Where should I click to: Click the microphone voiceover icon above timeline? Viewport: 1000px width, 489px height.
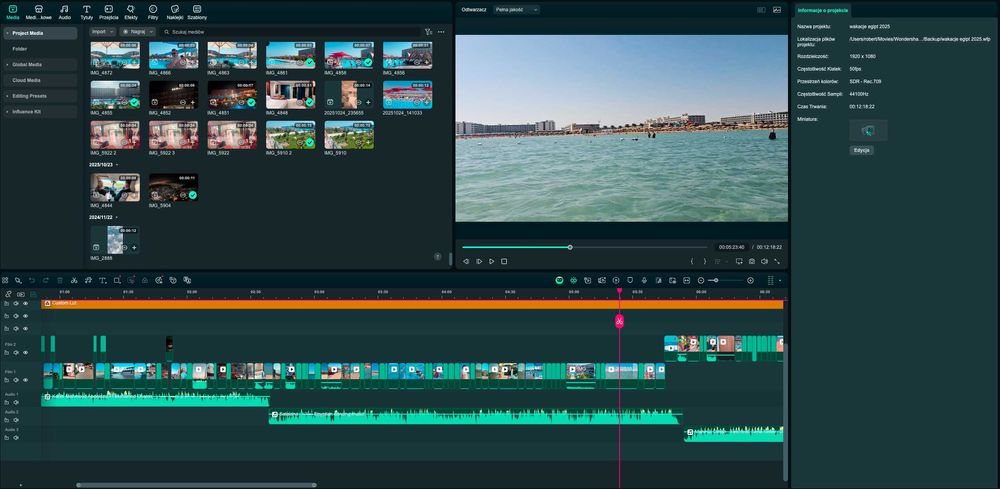pos(644,280)
